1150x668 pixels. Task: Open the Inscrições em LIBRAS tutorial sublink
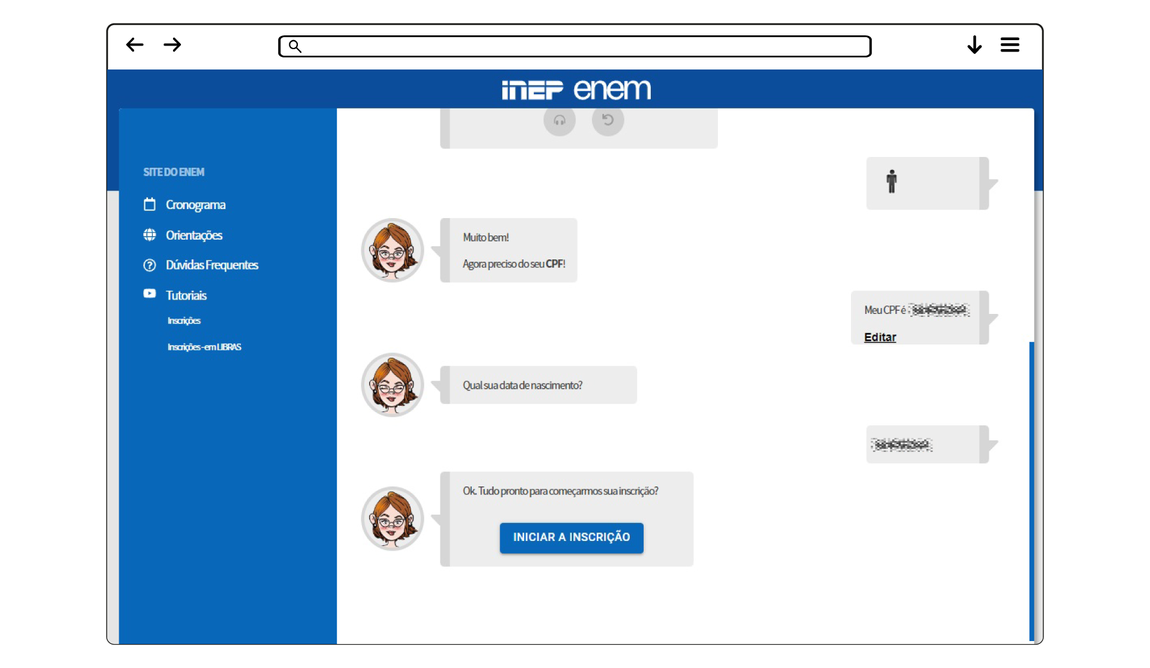point(204,347)
